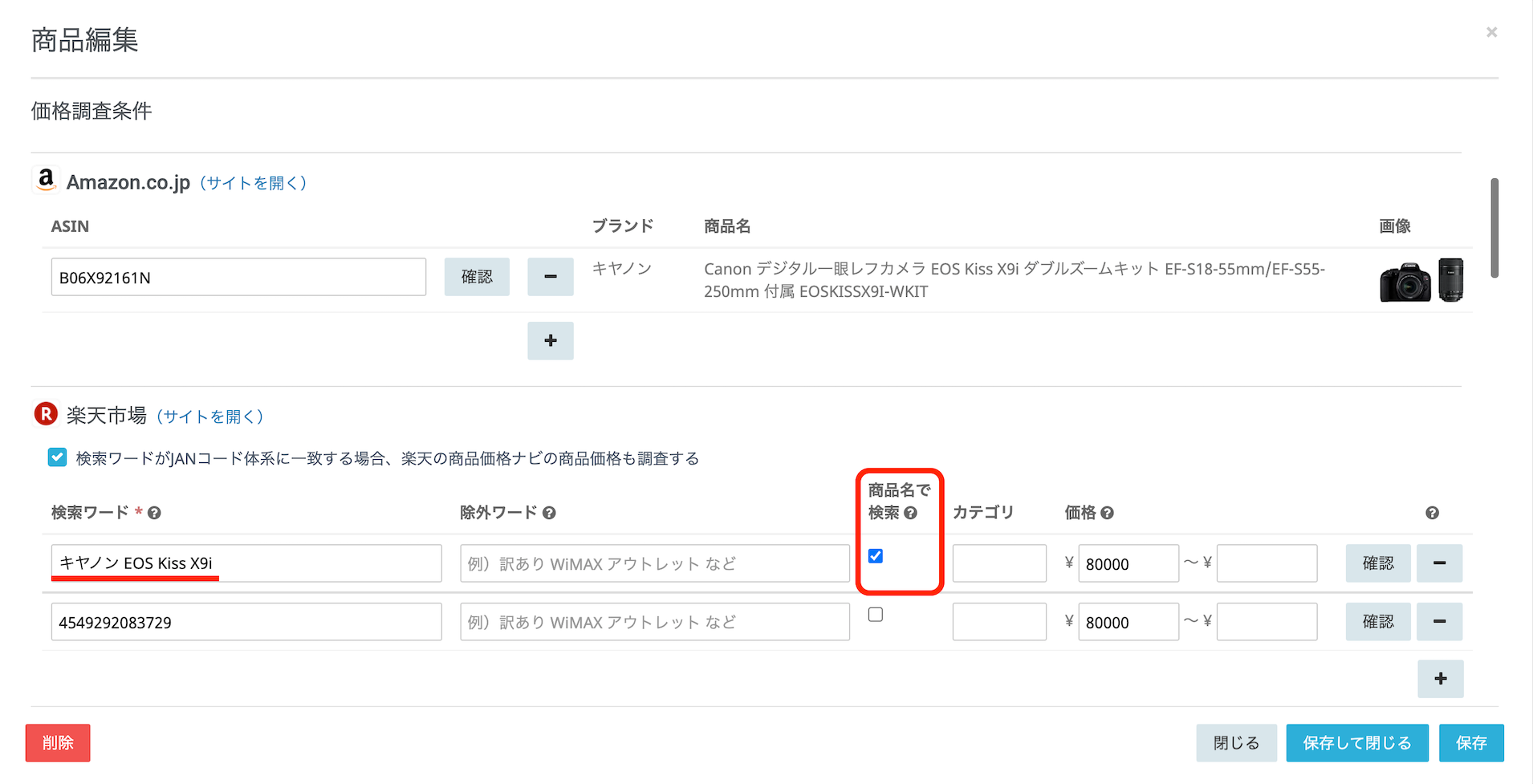Open help icon next to 除外ワード
1533x784 pixels.
(x=549, y=513)
